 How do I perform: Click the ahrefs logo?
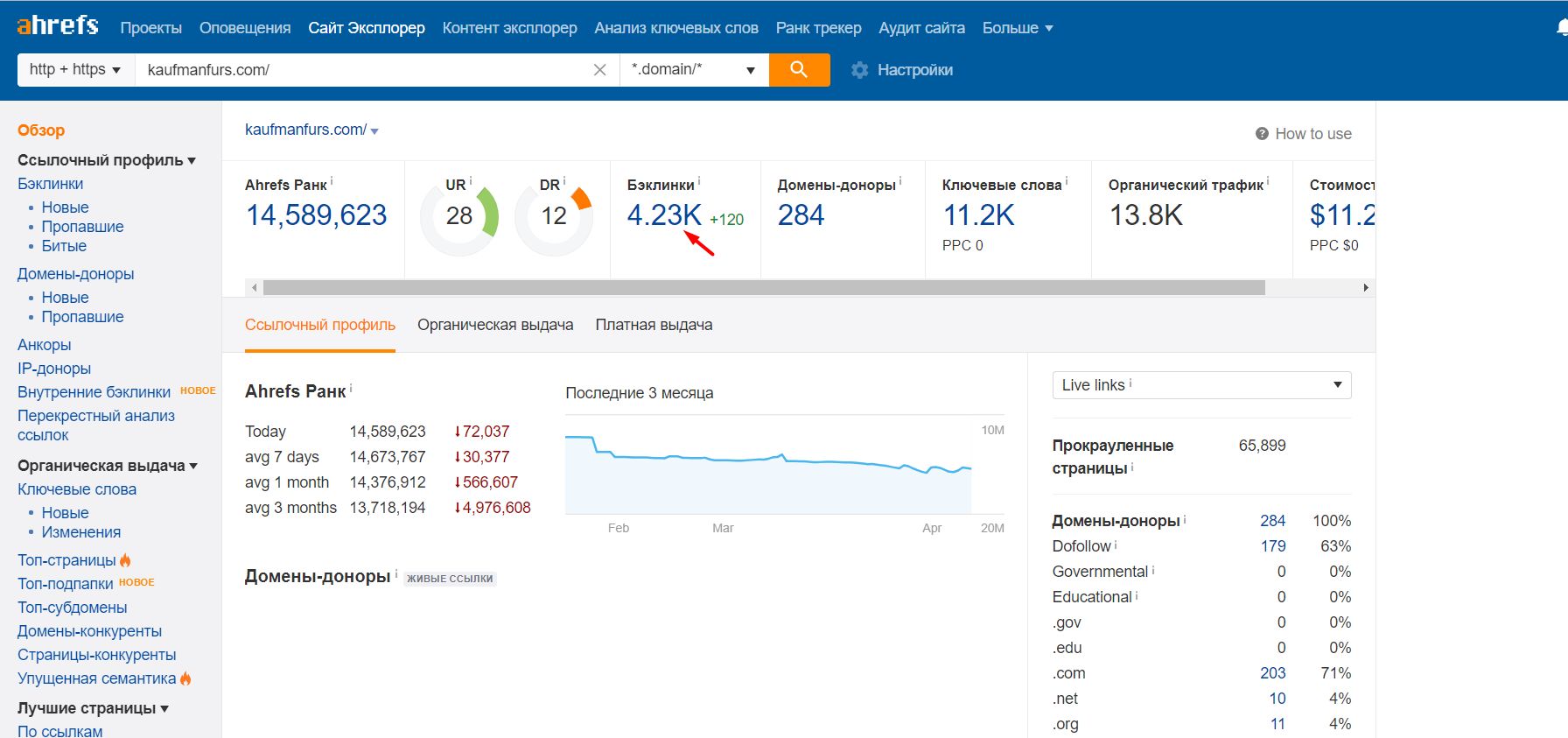pos(58,25)
